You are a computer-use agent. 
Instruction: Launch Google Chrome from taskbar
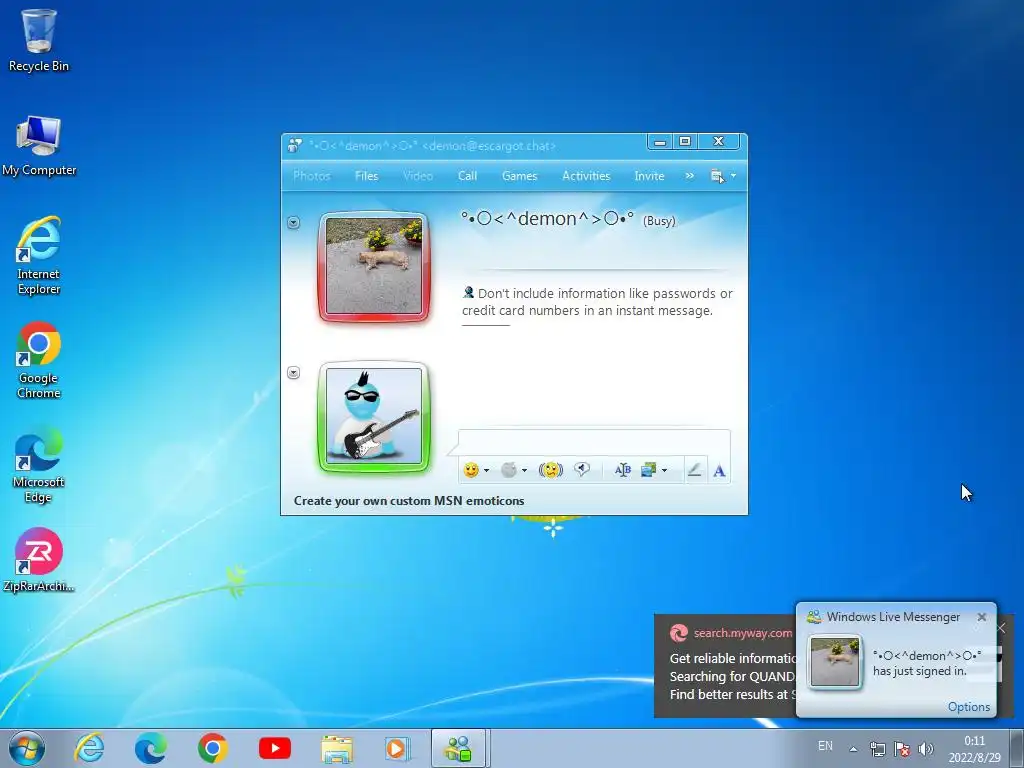[212, 748]
